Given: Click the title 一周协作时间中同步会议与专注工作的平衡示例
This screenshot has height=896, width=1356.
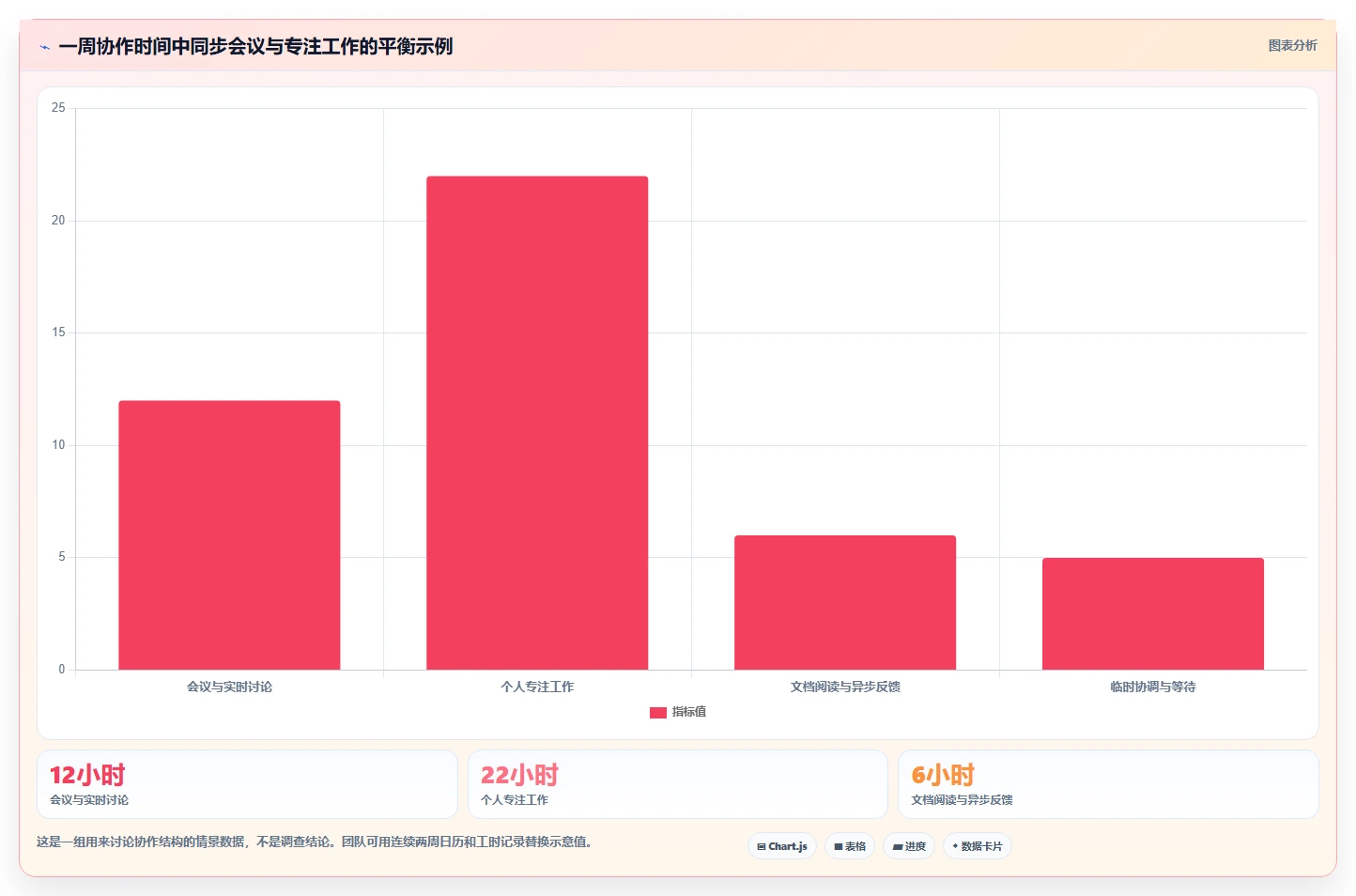Looking at the screenshot, I should (x=255, y=46).
